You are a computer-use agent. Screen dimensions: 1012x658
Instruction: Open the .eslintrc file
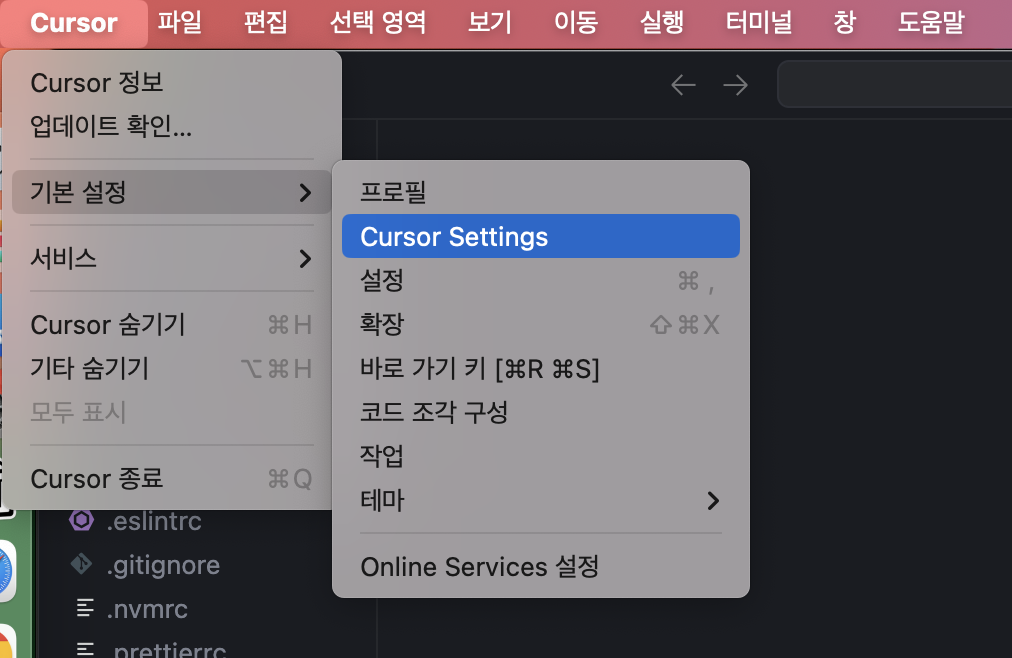coord(154,521)
